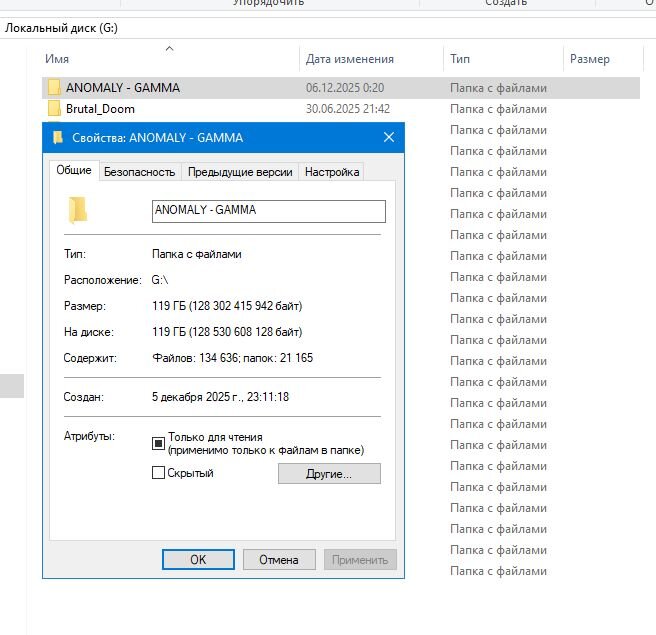
Task: Select the Brutal_Doom folder name
Action: coord(100,109)
